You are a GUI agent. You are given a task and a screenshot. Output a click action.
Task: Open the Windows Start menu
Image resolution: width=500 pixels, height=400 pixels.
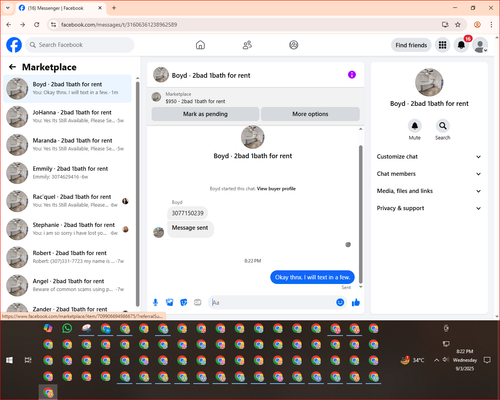(x=9, y=360)
